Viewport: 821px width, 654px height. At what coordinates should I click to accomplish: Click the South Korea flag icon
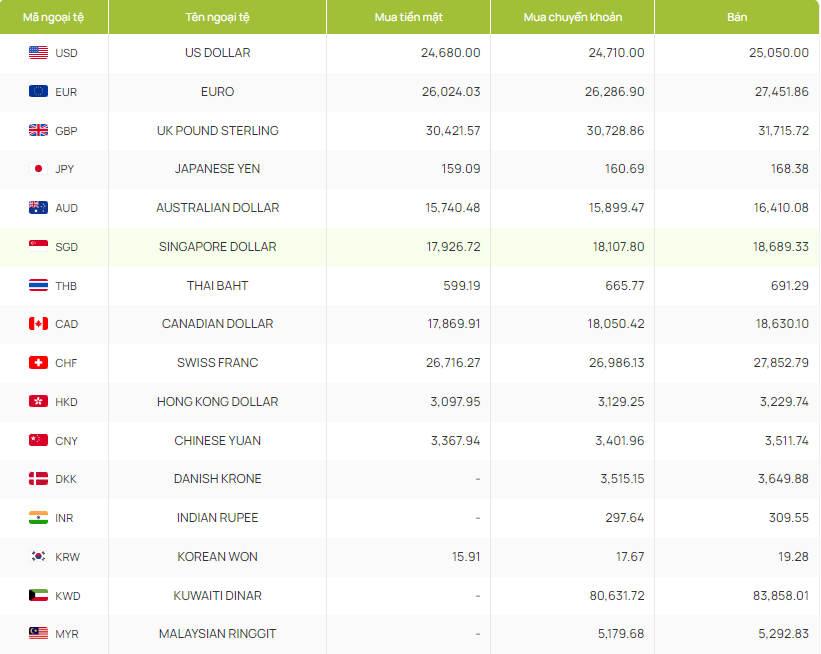(38, 557)
